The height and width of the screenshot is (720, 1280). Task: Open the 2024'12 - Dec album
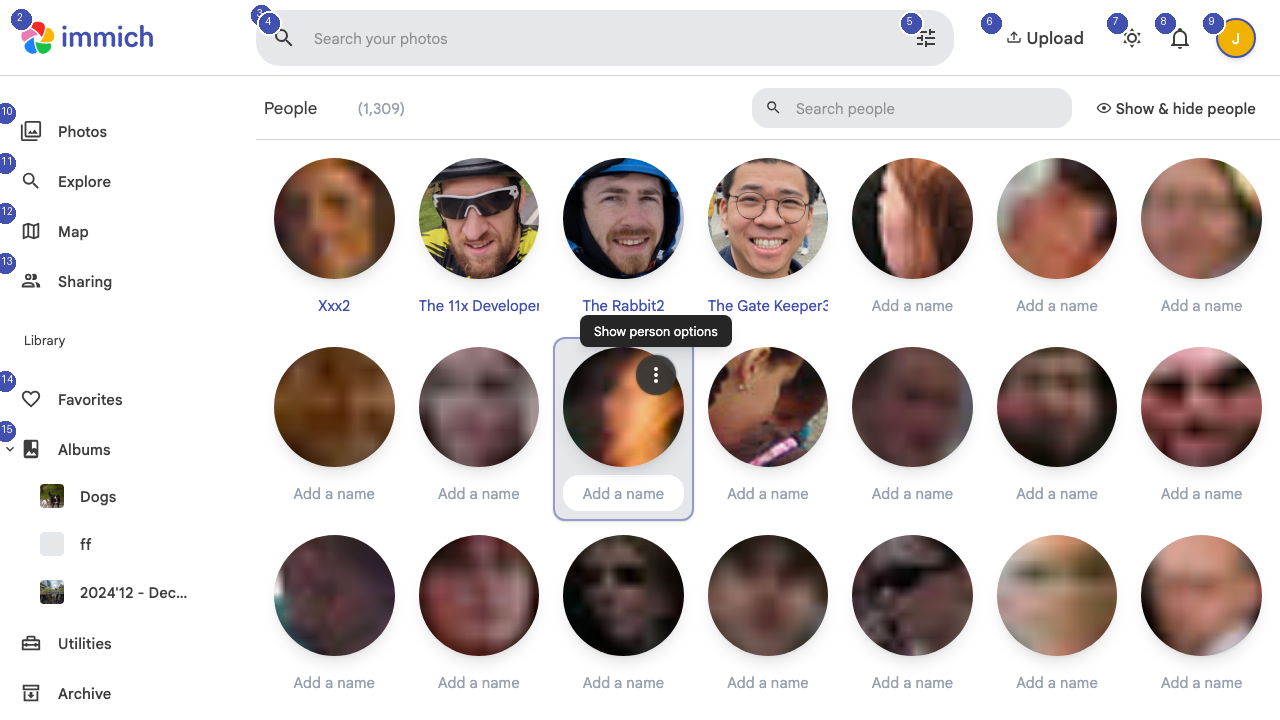[x=133, y=592]
